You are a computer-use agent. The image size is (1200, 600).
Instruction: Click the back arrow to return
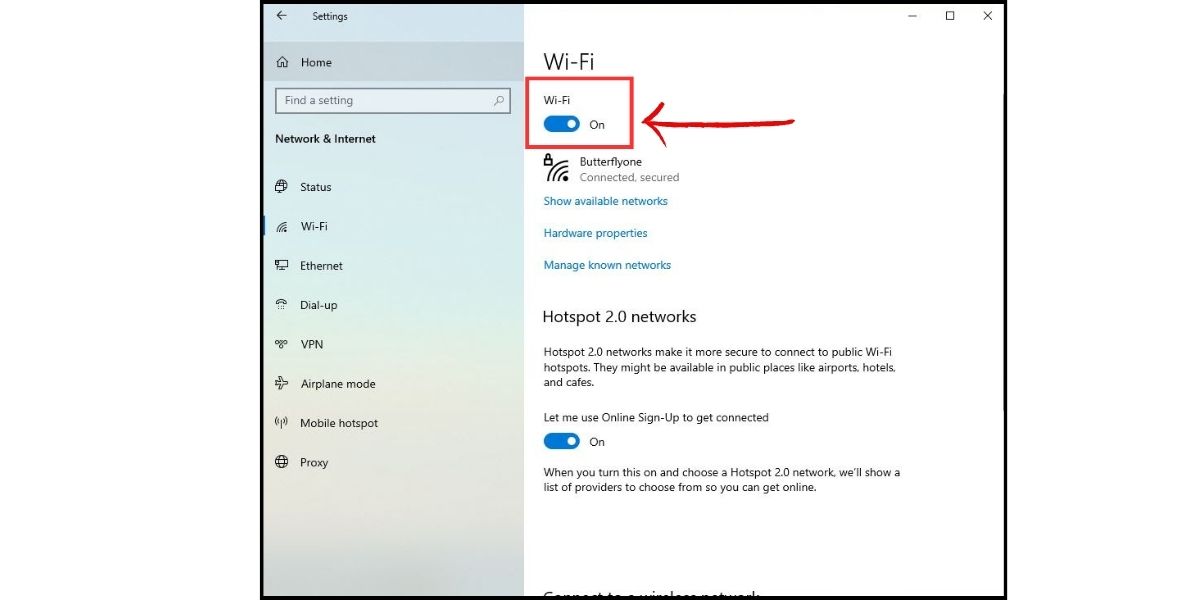click(280, 16)
